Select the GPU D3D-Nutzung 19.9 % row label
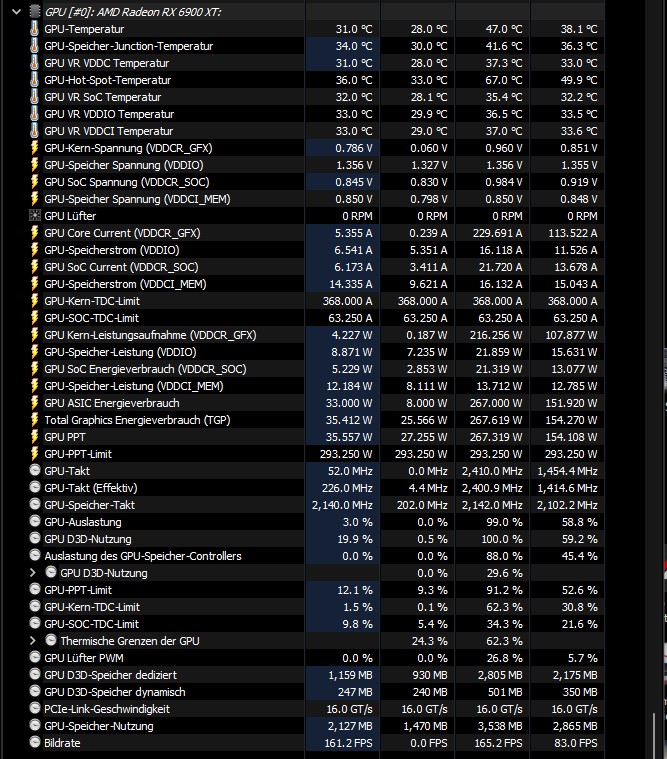Screen dimensions: 667x759 88,539
